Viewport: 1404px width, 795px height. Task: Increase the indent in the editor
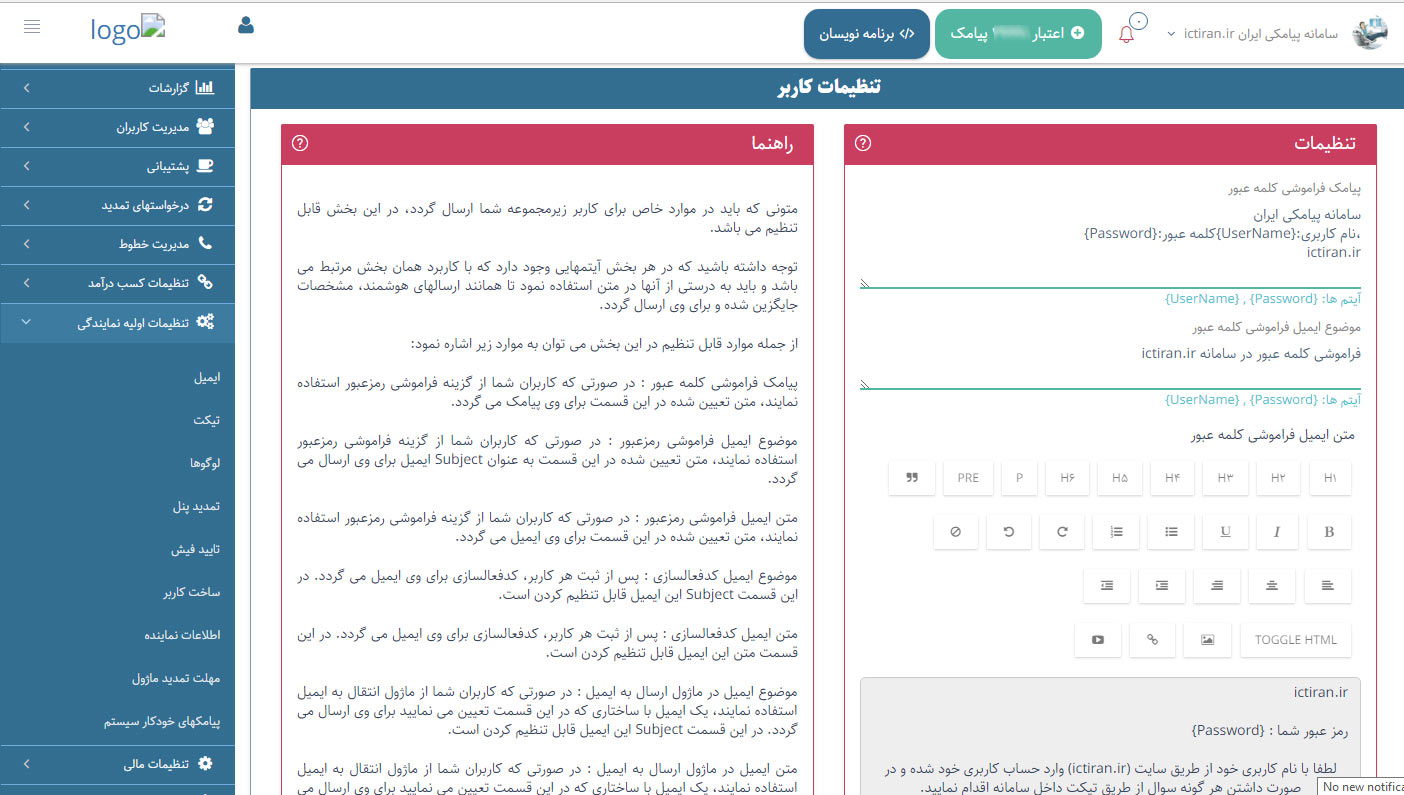[1162, 586]
